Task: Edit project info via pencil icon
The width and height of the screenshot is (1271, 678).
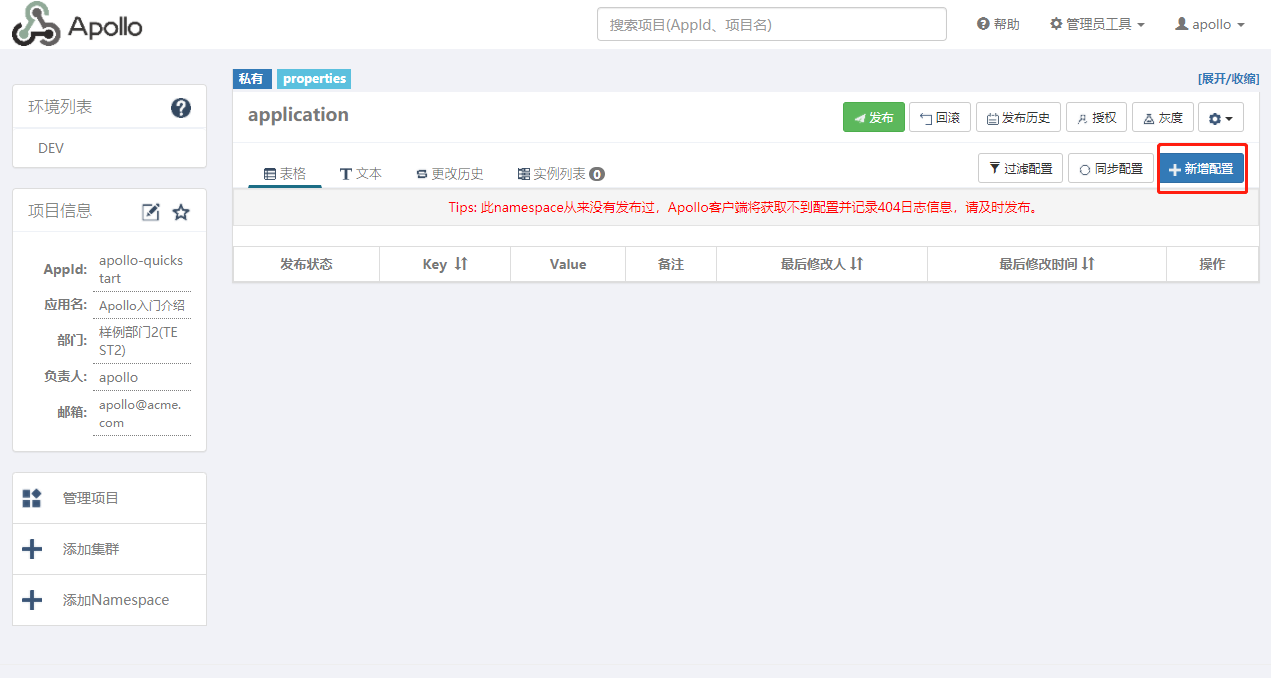Action: 151,211
